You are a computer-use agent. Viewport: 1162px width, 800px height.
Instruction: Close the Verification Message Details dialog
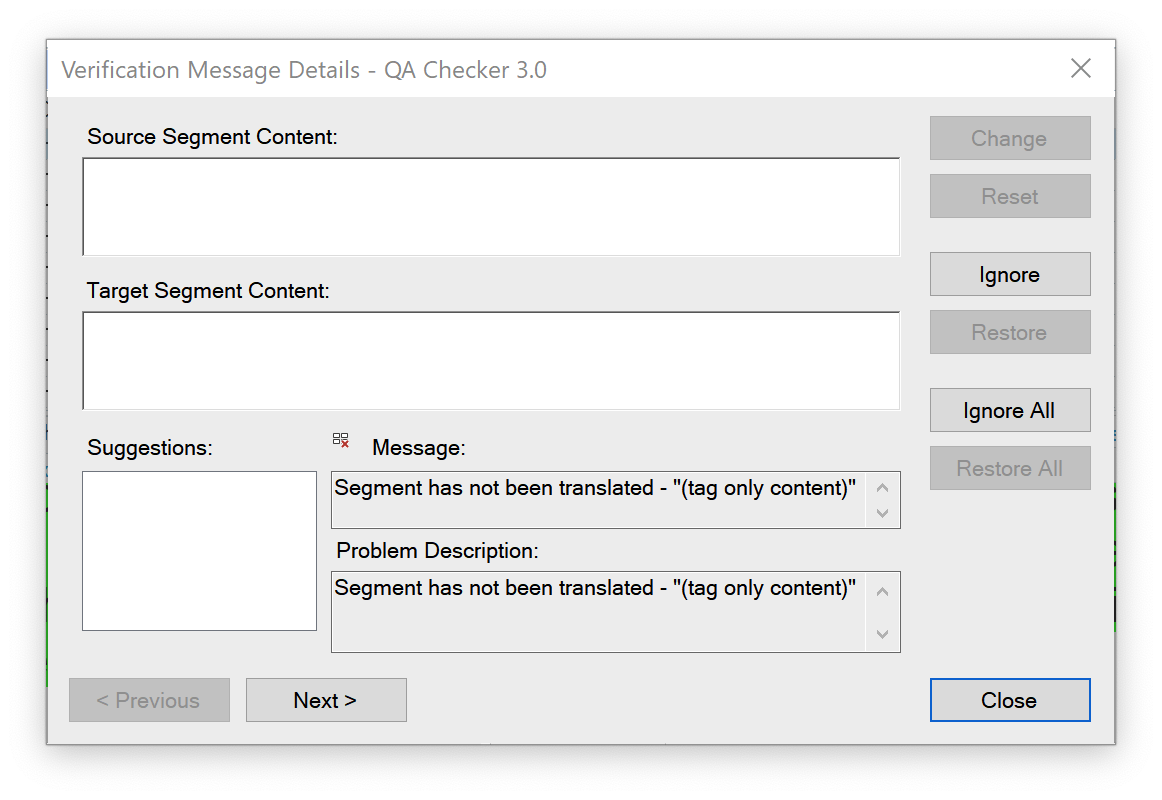click(1009, 700)
